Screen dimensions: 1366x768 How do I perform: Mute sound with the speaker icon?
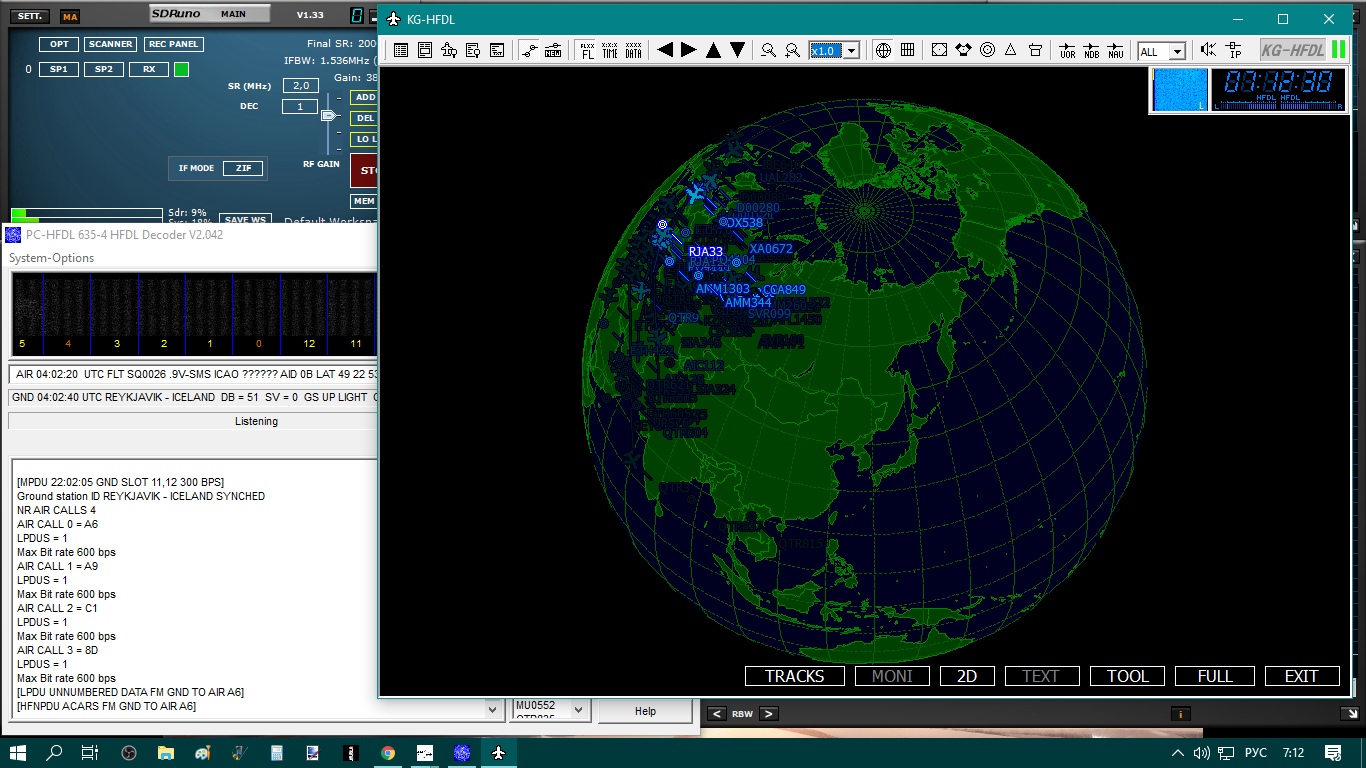click(x=1208, y=50)
